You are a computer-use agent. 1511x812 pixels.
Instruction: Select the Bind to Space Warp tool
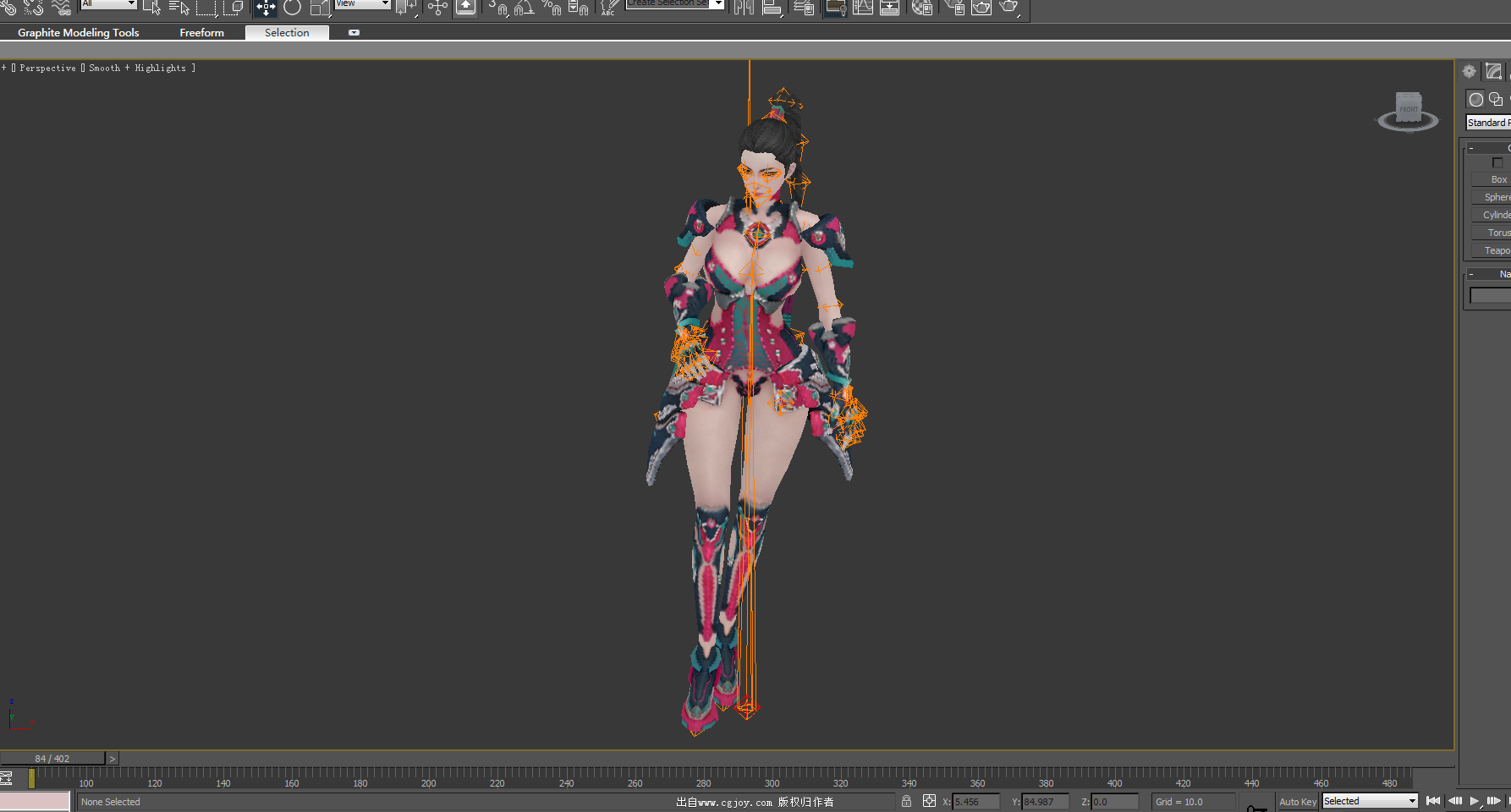[x=61, y=8]
